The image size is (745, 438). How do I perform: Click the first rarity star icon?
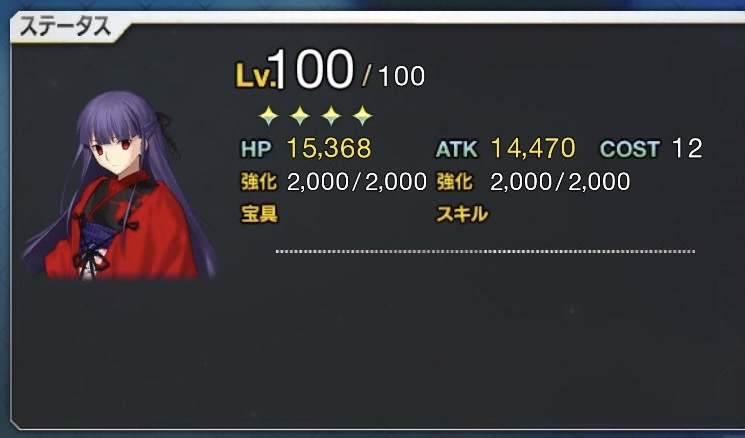point(268,115)
